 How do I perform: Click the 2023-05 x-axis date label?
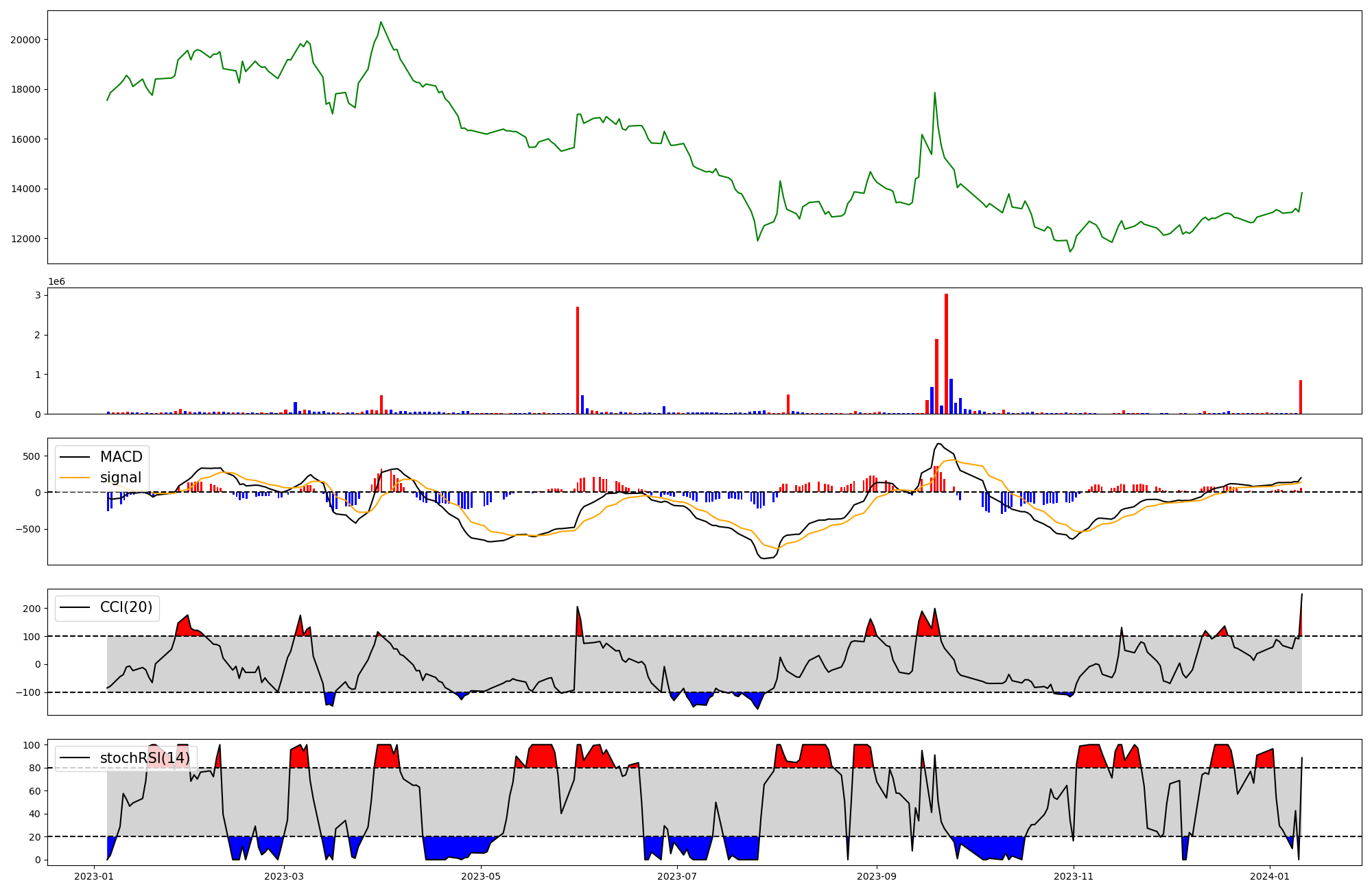tap(481, 876)
